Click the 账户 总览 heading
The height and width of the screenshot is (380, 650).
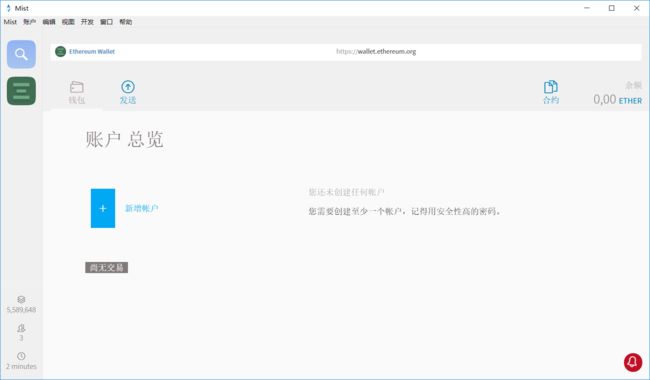coord(124,139)
